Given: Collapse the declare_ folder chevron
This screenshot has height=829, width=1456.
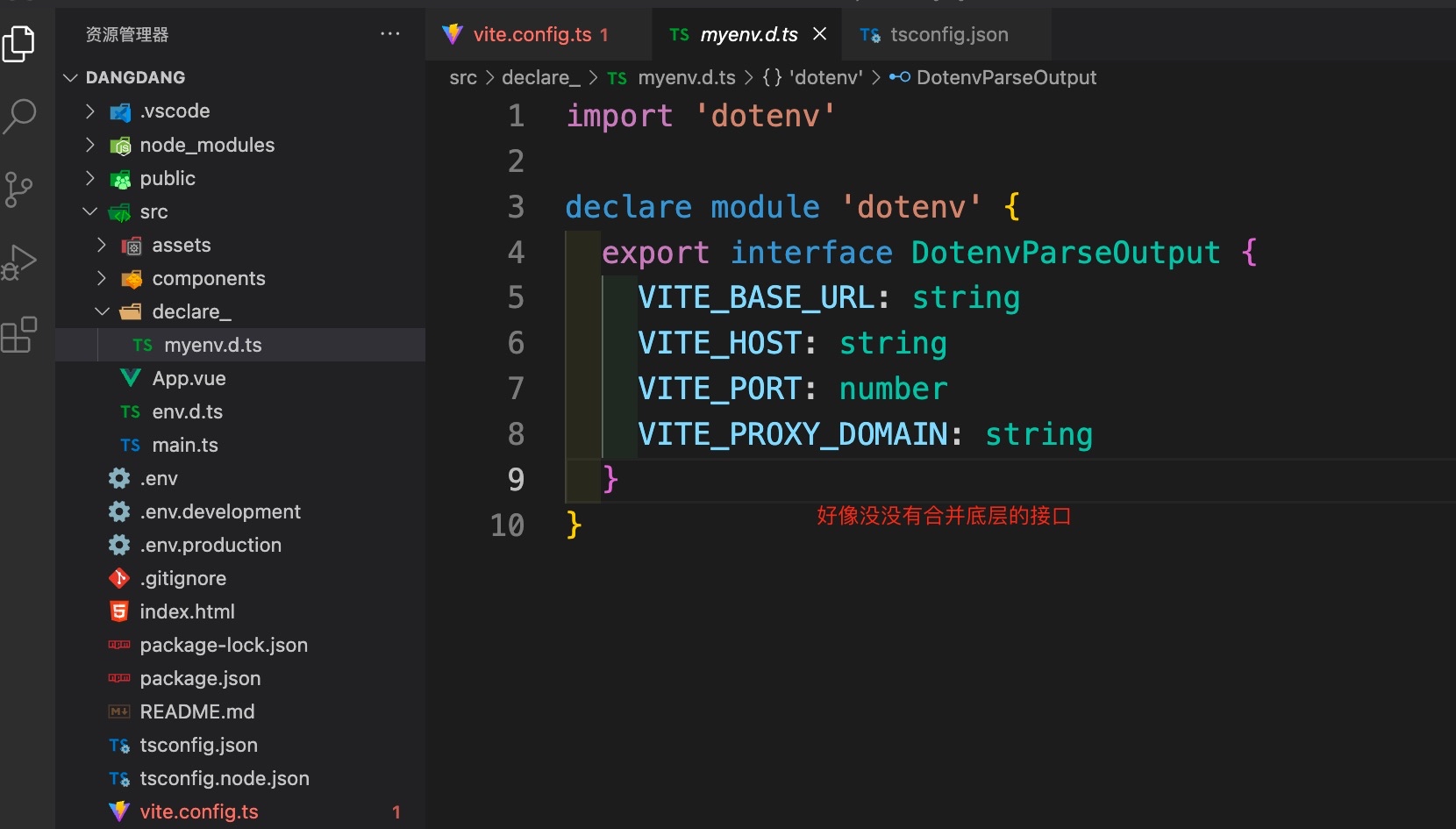Looking at the screenshot, I should click(x=102, y=311).
